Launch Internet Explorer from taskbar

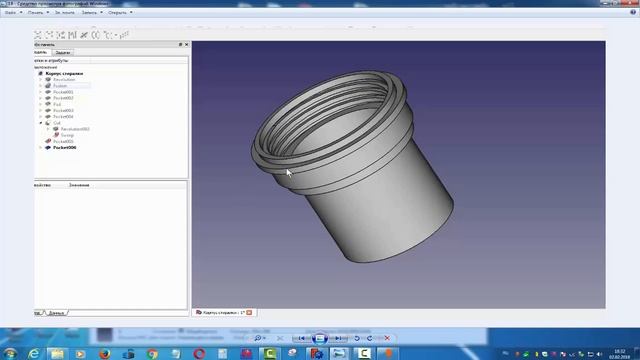click(x=33, y=353)
